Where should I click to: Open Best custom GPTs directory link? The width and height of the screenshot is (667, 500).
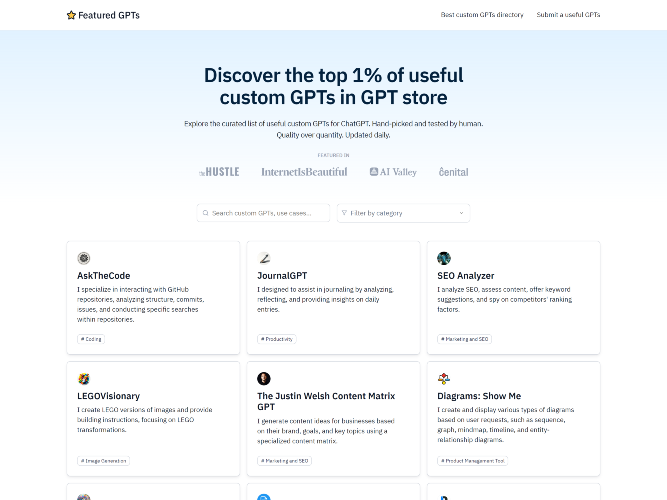(482, 14)
